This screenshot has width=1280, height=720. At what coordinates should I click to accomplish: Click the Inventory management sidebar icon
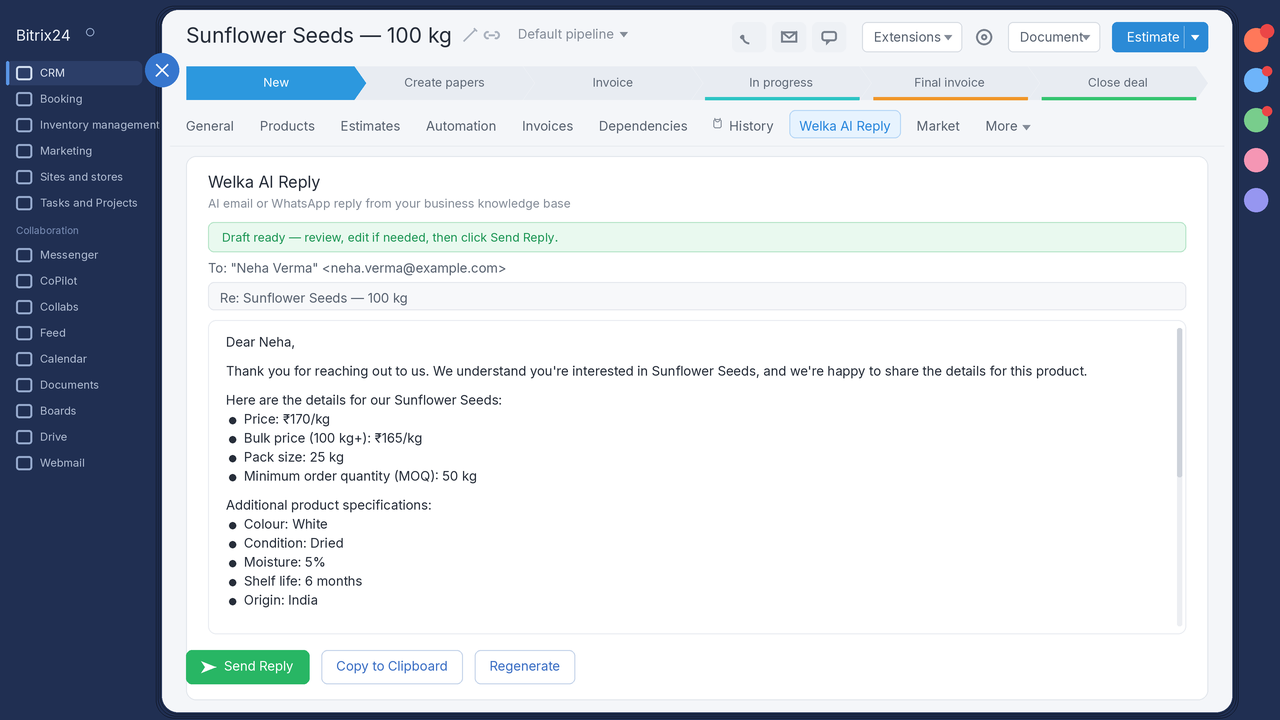[x=24, y=125]
